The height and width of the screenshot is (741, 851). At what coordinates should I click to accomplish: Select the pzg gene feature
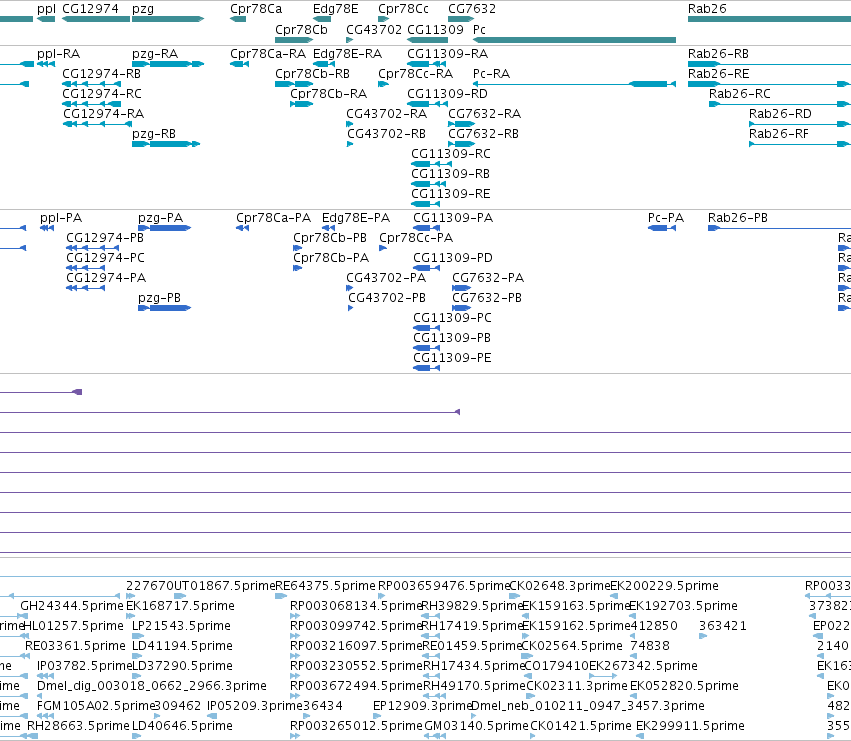click(168, 19)
